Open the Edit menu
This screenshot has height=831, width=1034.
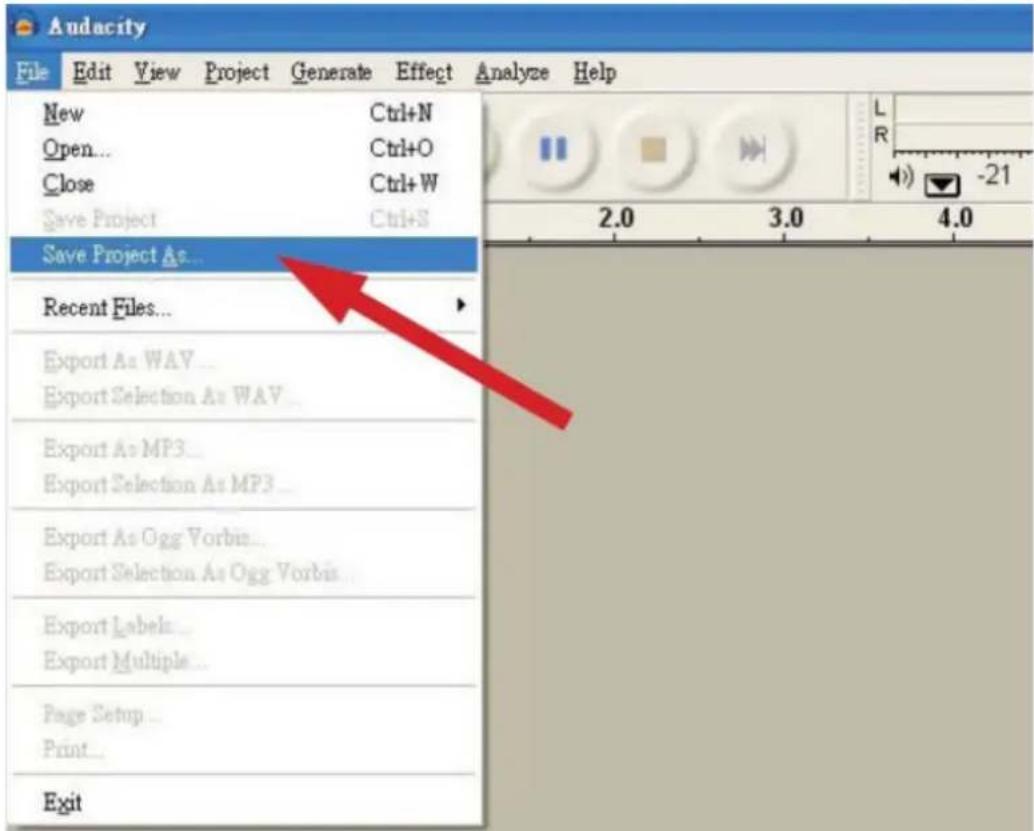(92, 72)
